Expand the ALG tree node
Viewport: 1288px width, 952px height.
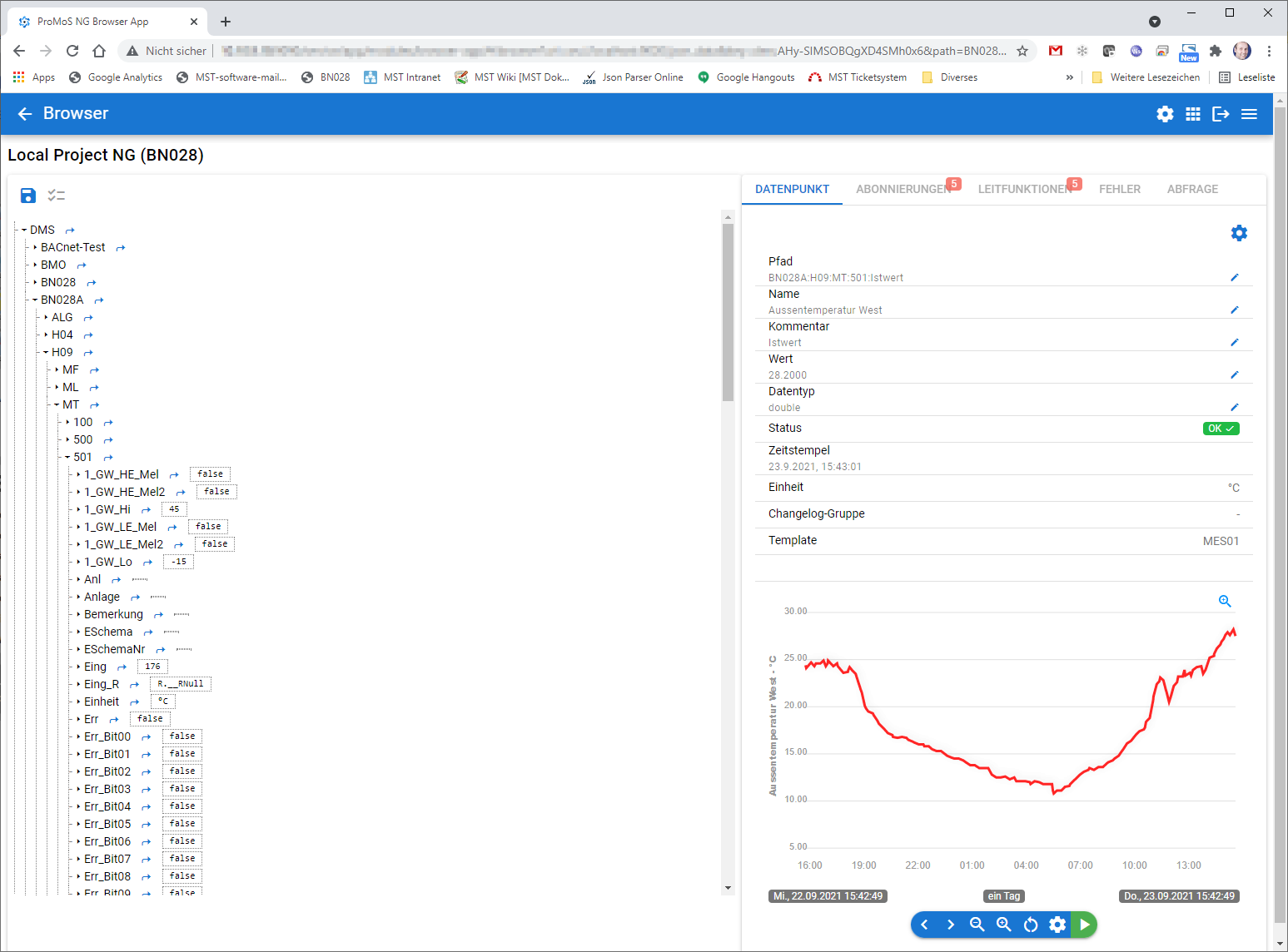tap(46, 317)
